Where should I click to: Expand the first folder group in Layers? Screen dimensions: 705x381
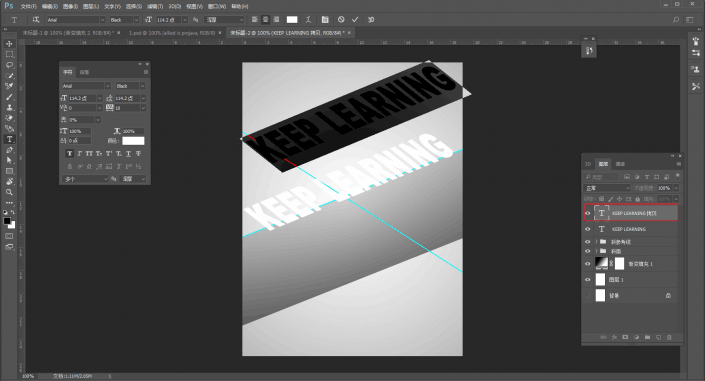coord(596,242)
